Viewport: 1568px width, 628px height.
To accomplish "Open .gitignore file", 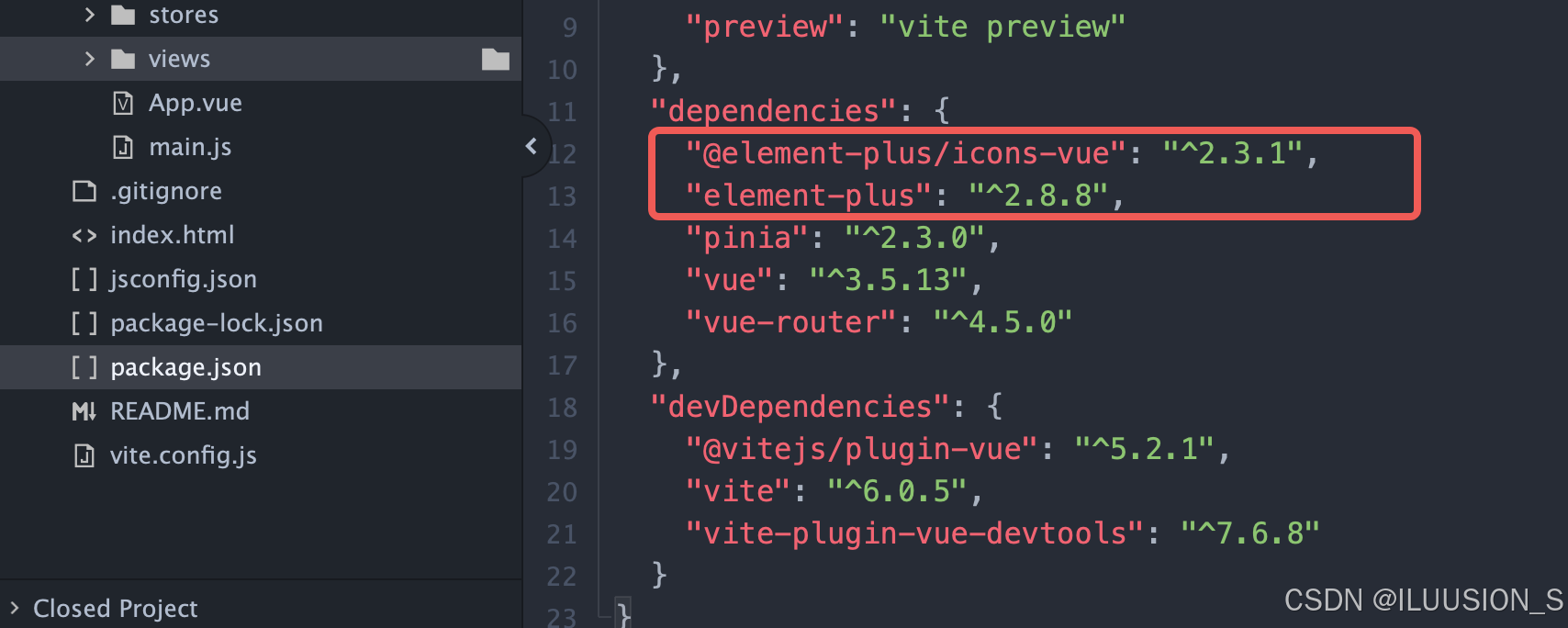I will click(166, 191).
